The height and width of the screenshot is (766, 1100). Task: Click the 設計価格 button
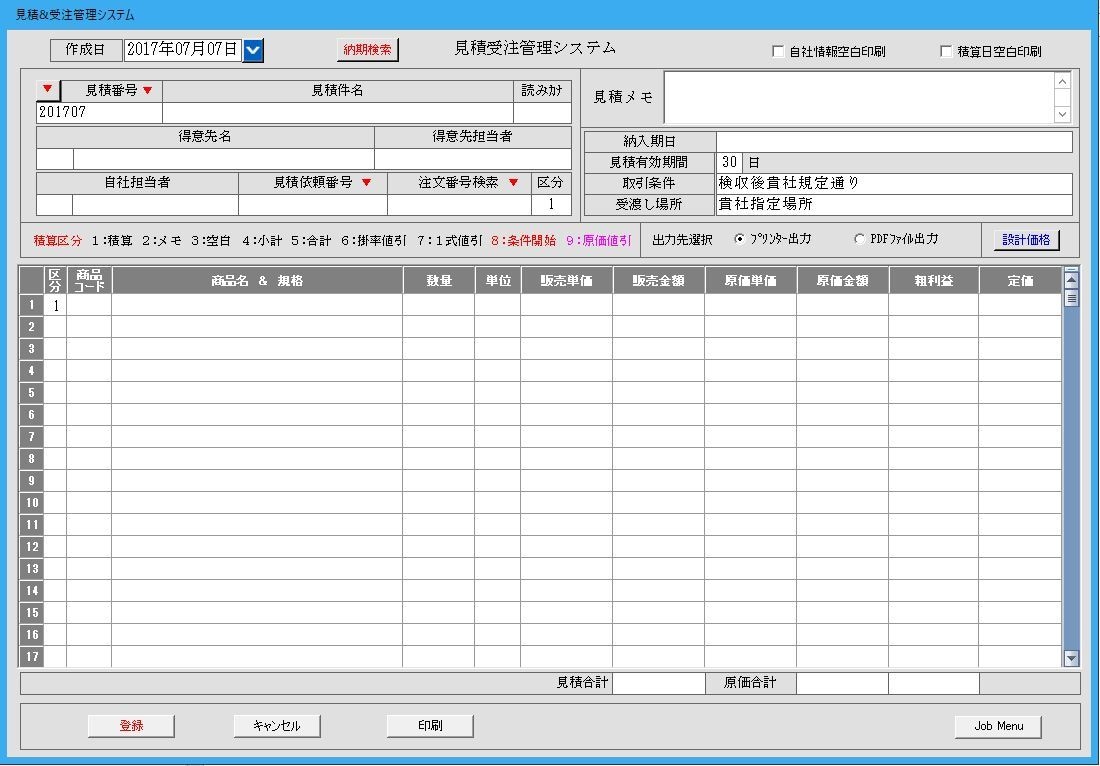[1026, 240]
